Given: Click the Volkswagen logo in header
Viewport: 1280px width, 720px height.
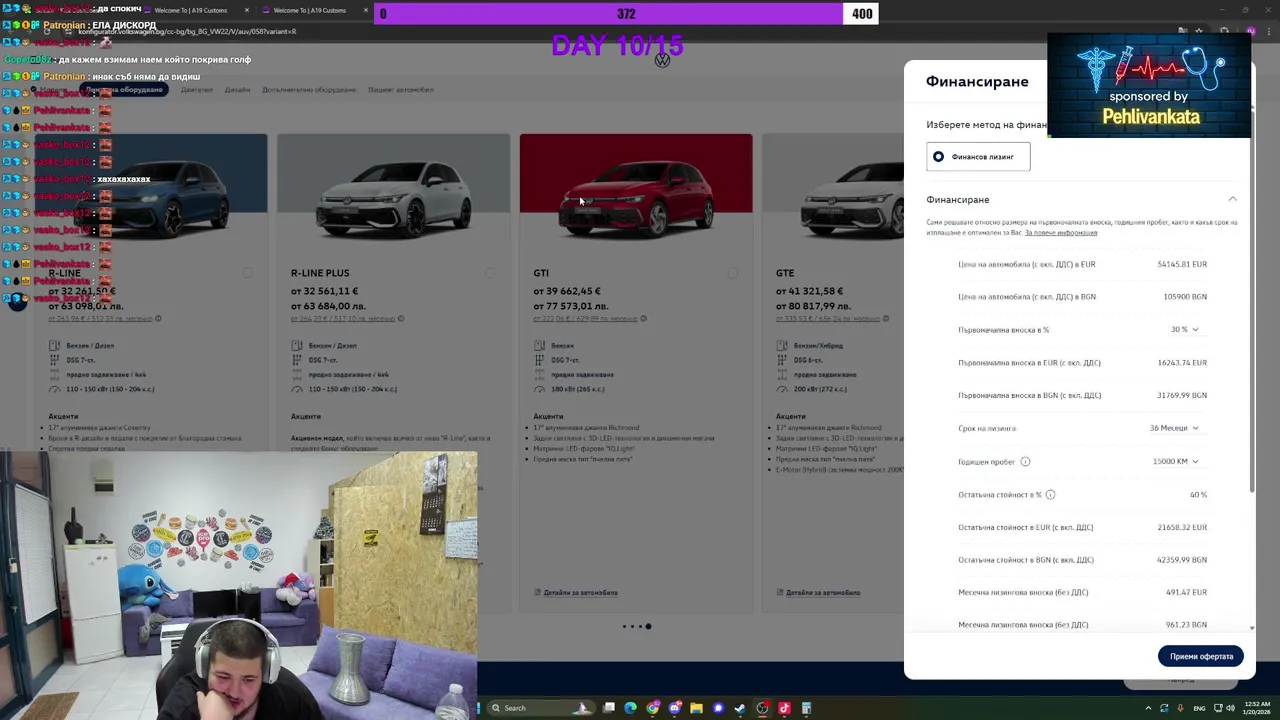Looking at the screenshot, I should (x=662, y=61).
